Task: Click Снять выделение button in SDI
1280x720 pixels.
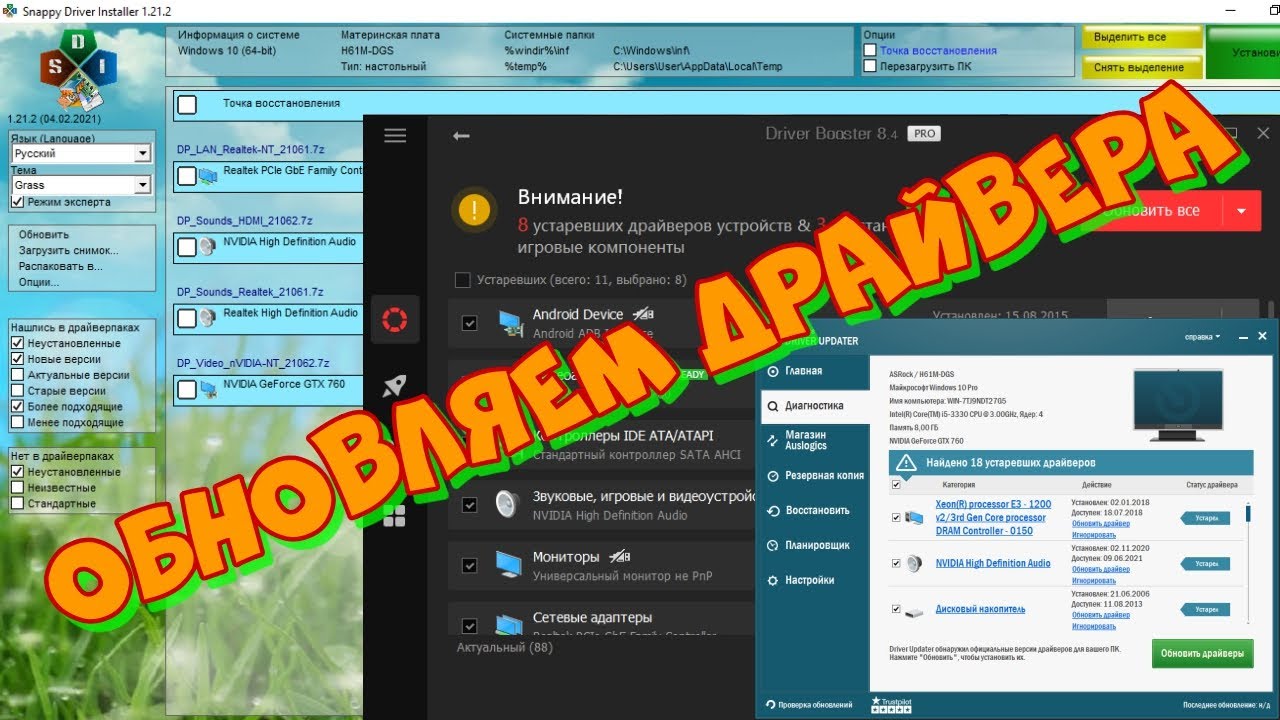Action: pos(1142,67)
